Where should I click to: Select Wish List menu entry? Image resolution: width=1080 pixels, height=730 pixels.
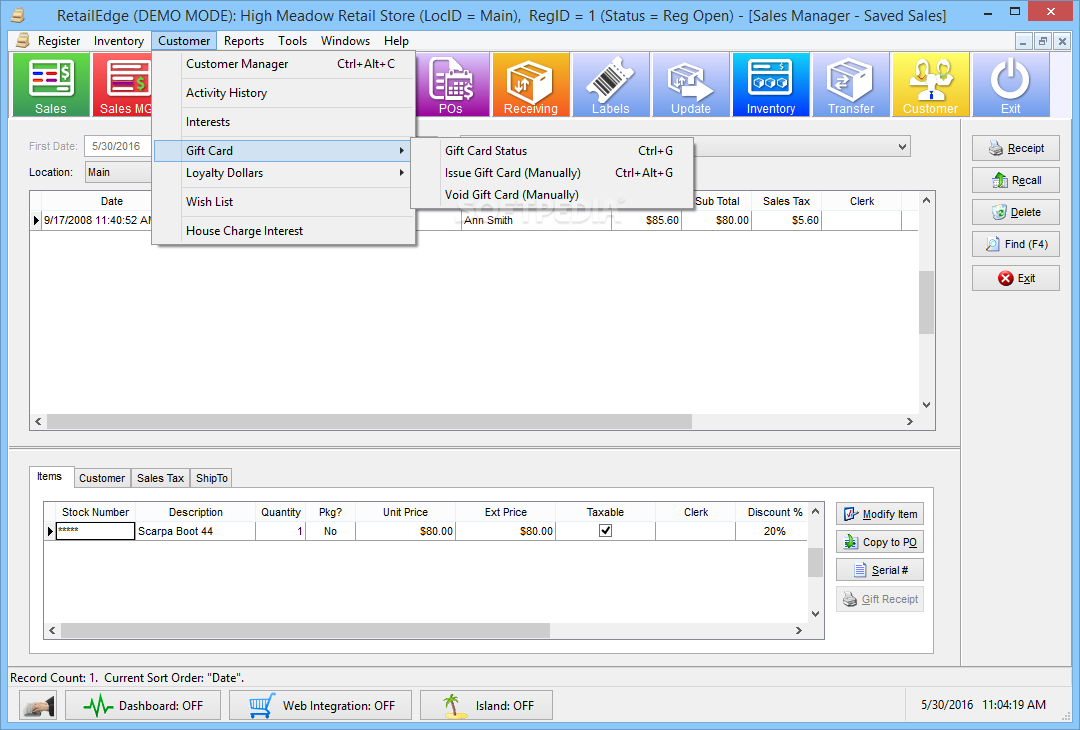(282, 202)
